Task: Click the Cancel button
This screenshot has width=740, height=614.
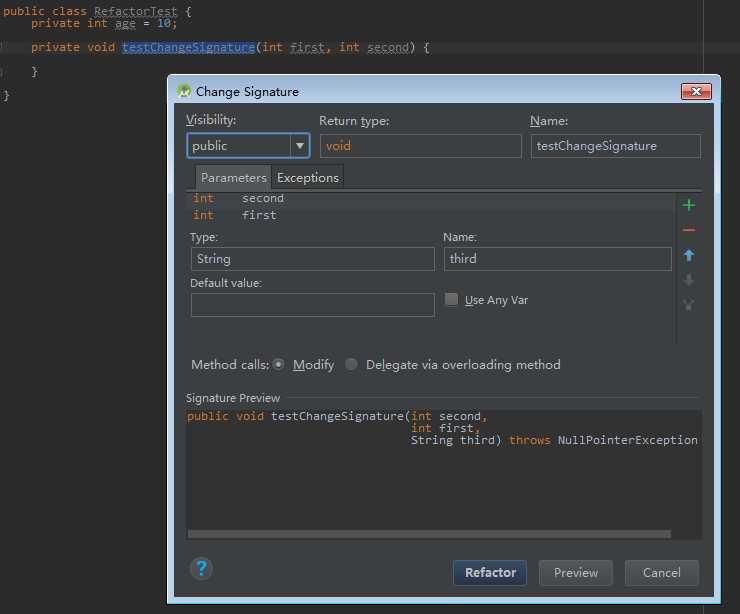Action: pos(662,572)
